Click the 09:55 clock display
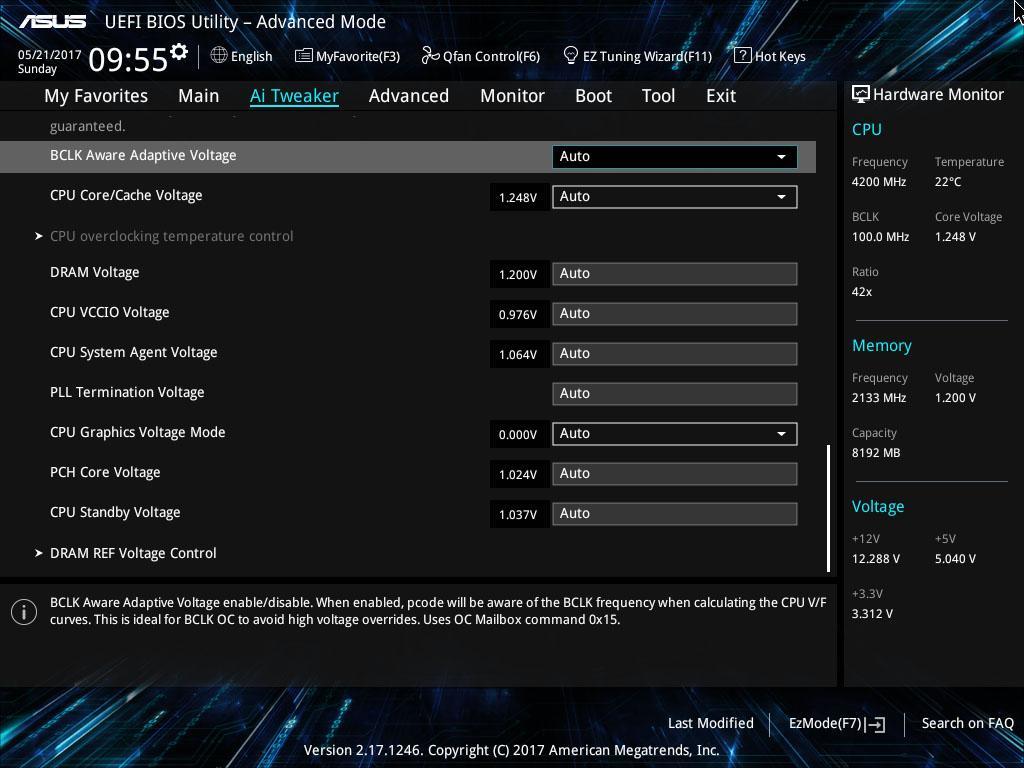 click(128, 59)
